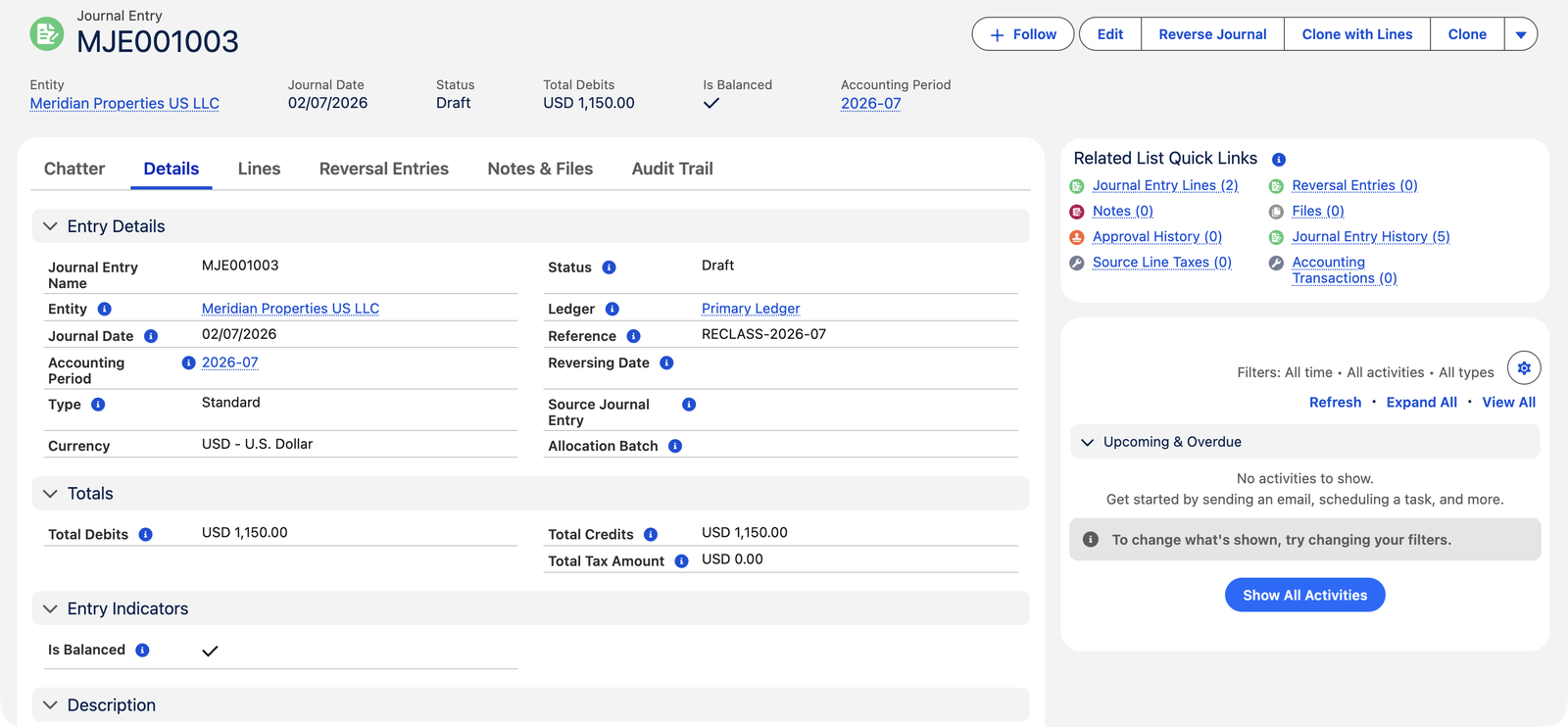Click the Journal Entry Lines green icon

tap(1077, 186)
